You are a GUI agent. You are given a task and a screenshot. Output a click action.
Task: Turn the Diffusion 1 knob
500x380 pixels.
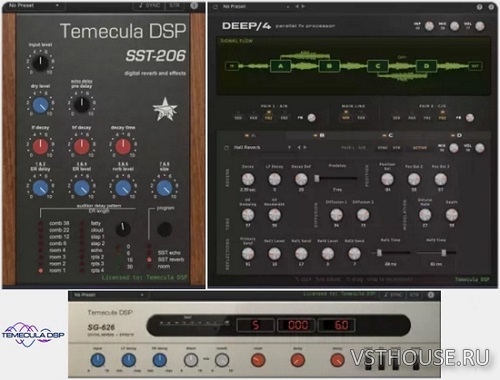[336, 215]
